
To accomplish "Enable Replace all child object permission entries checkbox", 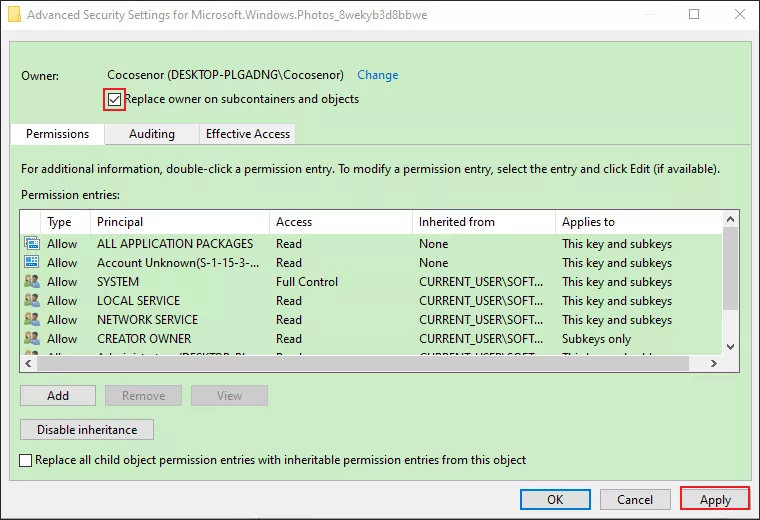I will click(x=26, y=460).
